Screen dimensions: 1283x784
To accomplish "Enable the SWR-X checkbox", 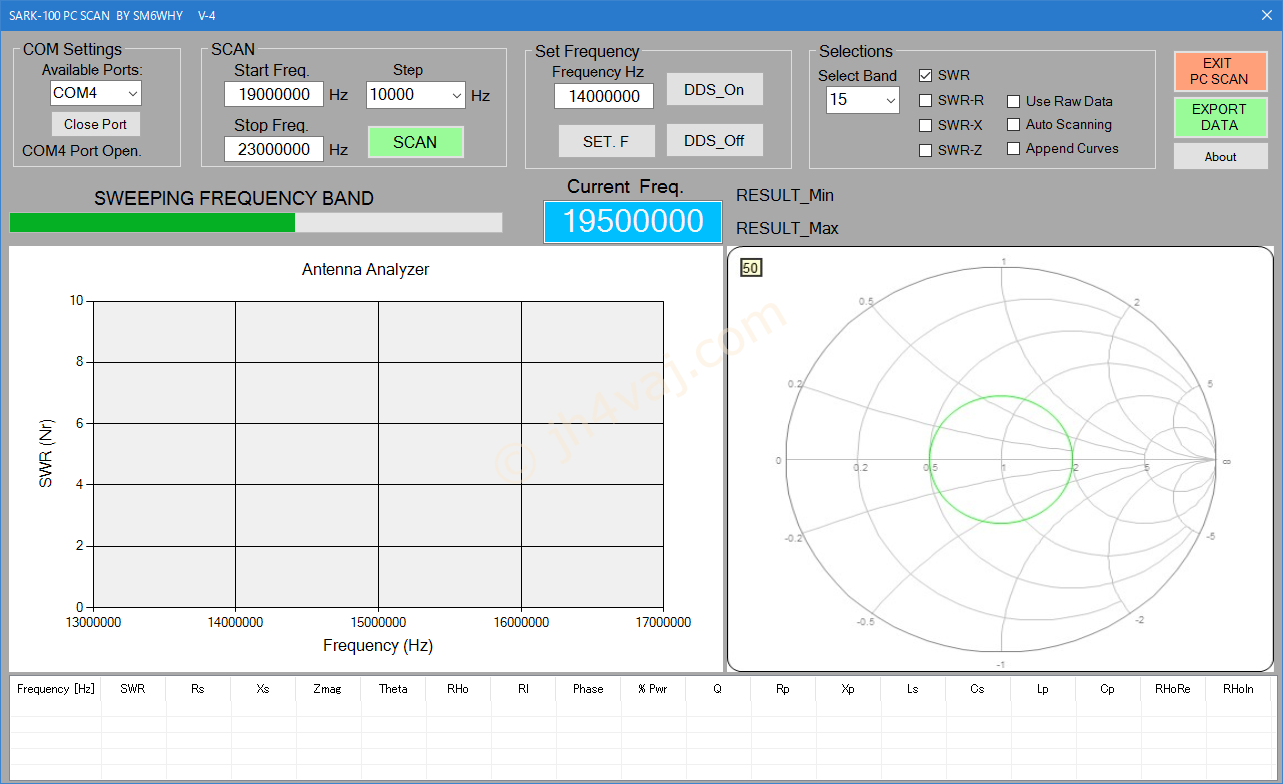I will [926, 125].
